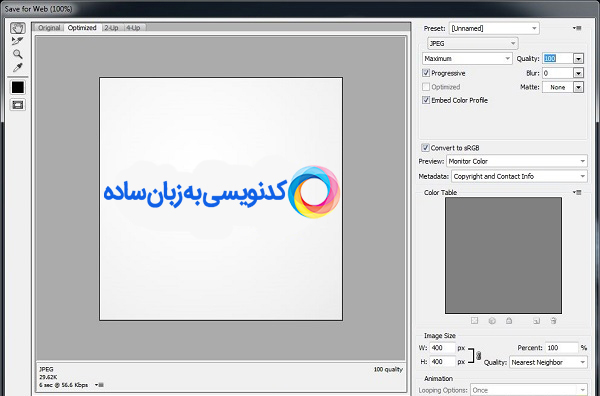600x396 pixels.
Task: Toggle Embed Color Profile checkbox
Action: [x=426, y=100]
